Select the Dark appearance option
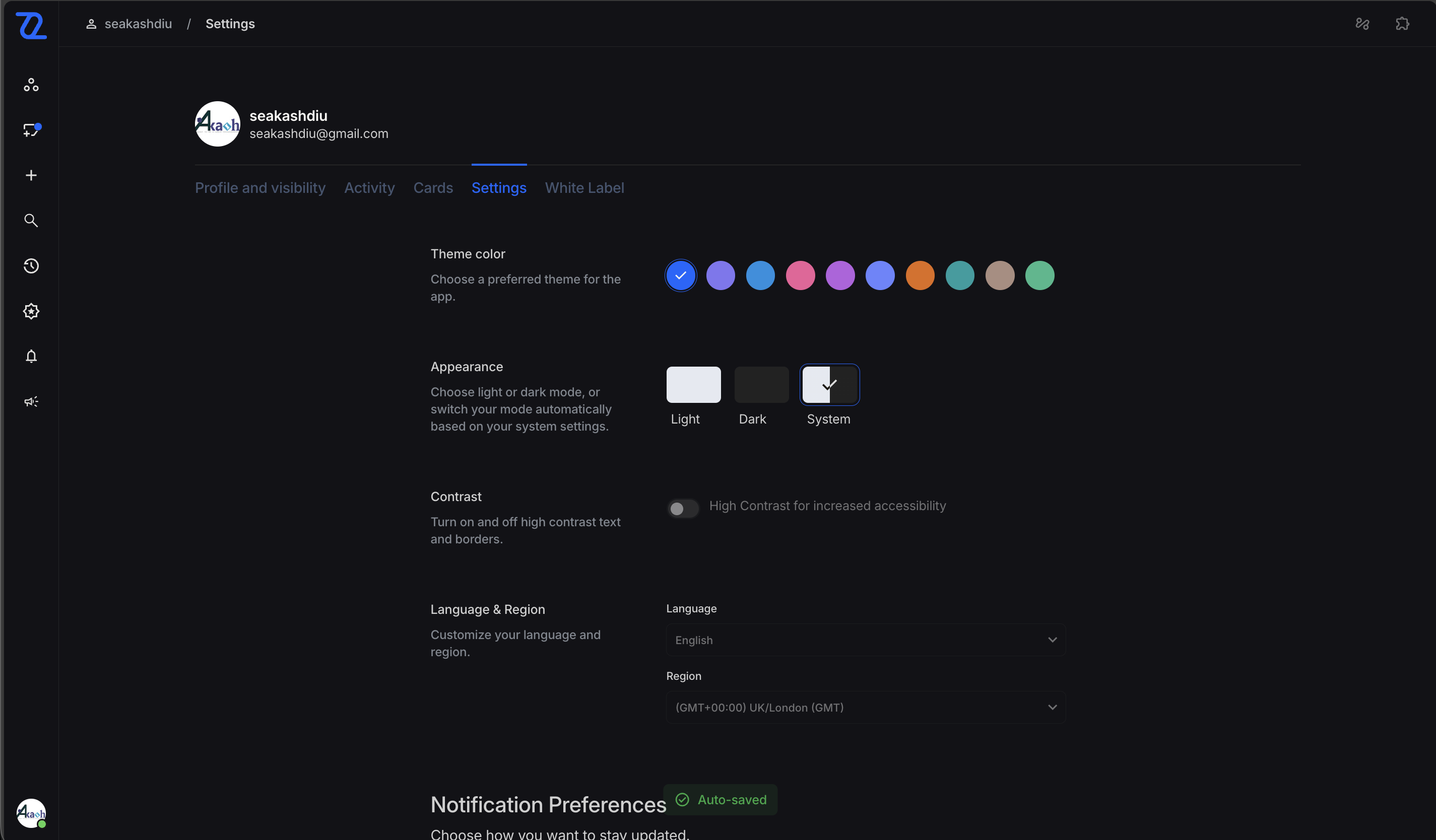This screenshot has width=1436, height=840. pyautogui.click(x=761, y=385)
